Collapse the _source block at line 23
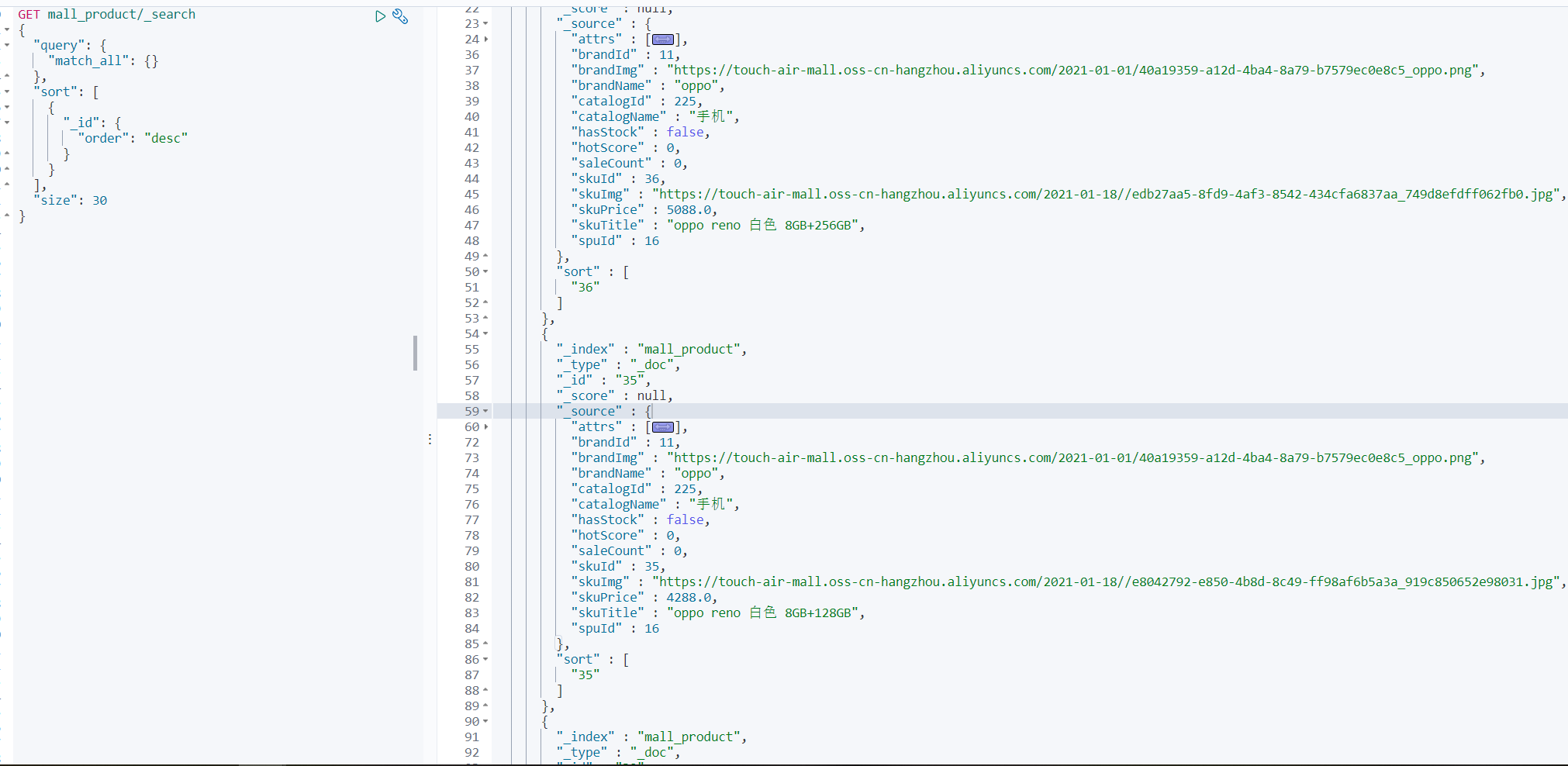The width and height of the screenshot is (1568, 766). [486, 24]
